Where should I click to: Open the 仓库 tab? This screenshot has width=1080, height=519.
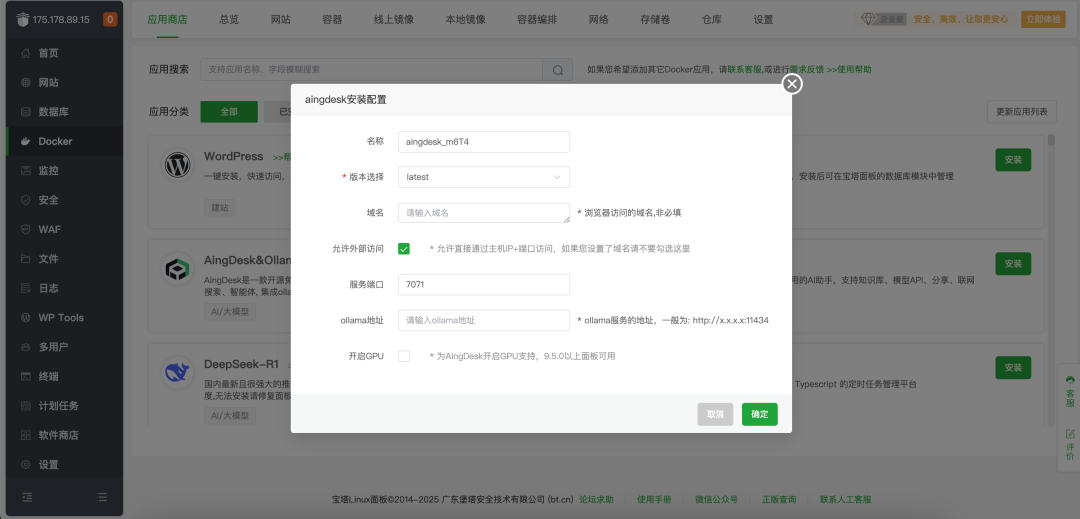712,19
